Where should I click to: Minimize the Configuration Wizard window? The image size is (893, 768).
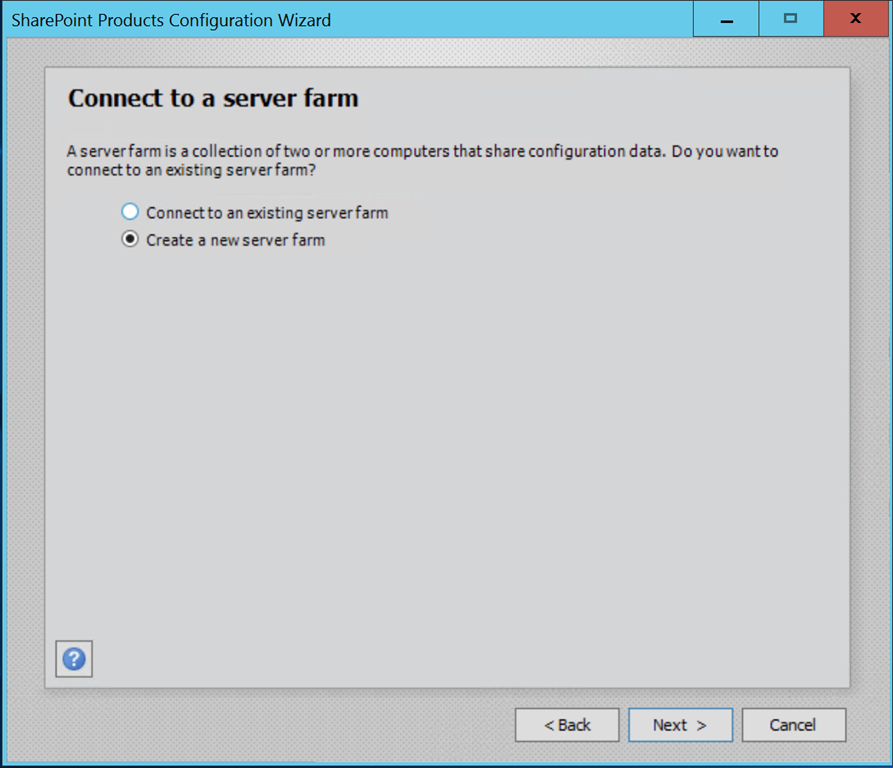(x=726, y=19)
